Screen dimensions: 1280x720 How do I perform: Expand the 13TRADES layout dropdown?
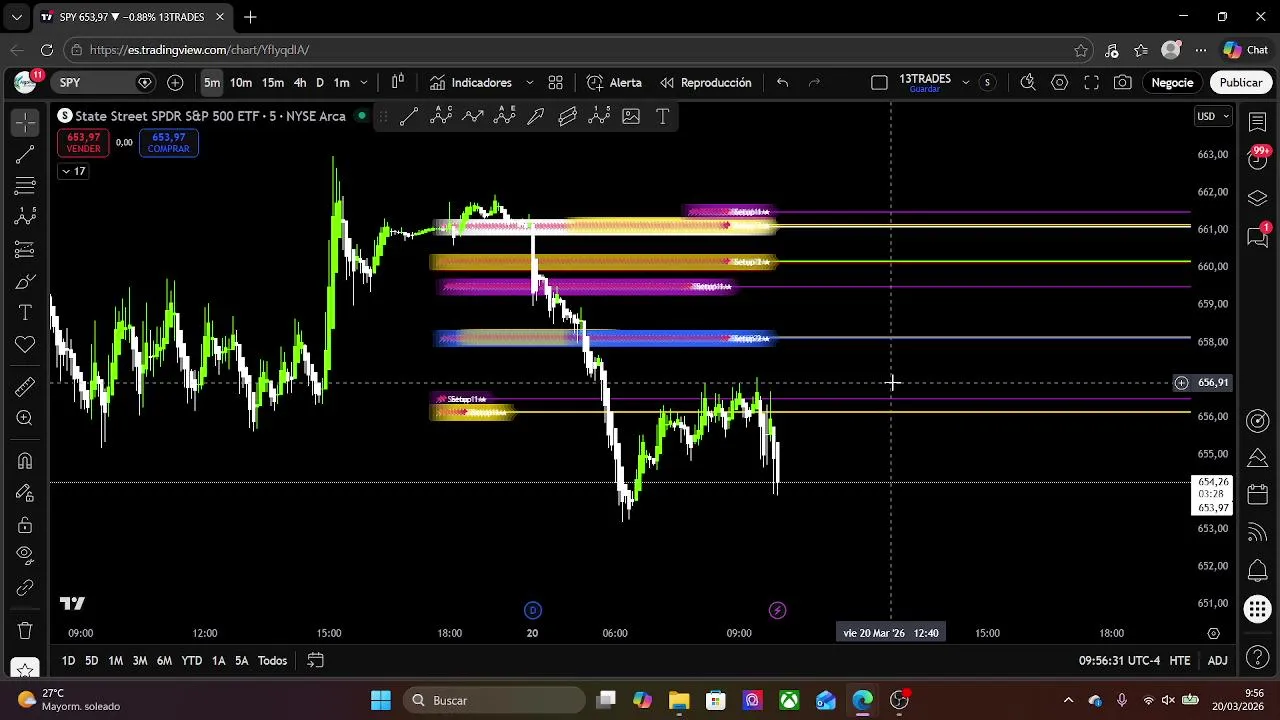[965, 82]
